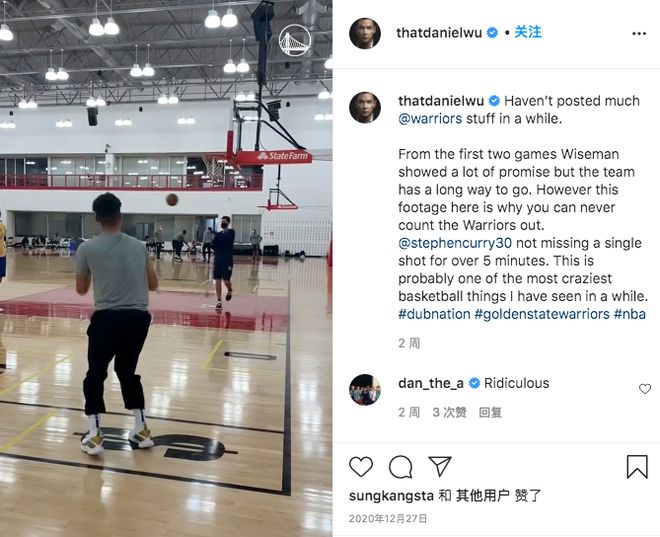
Task: Play the basketball practice video
Action: (166, 268)
